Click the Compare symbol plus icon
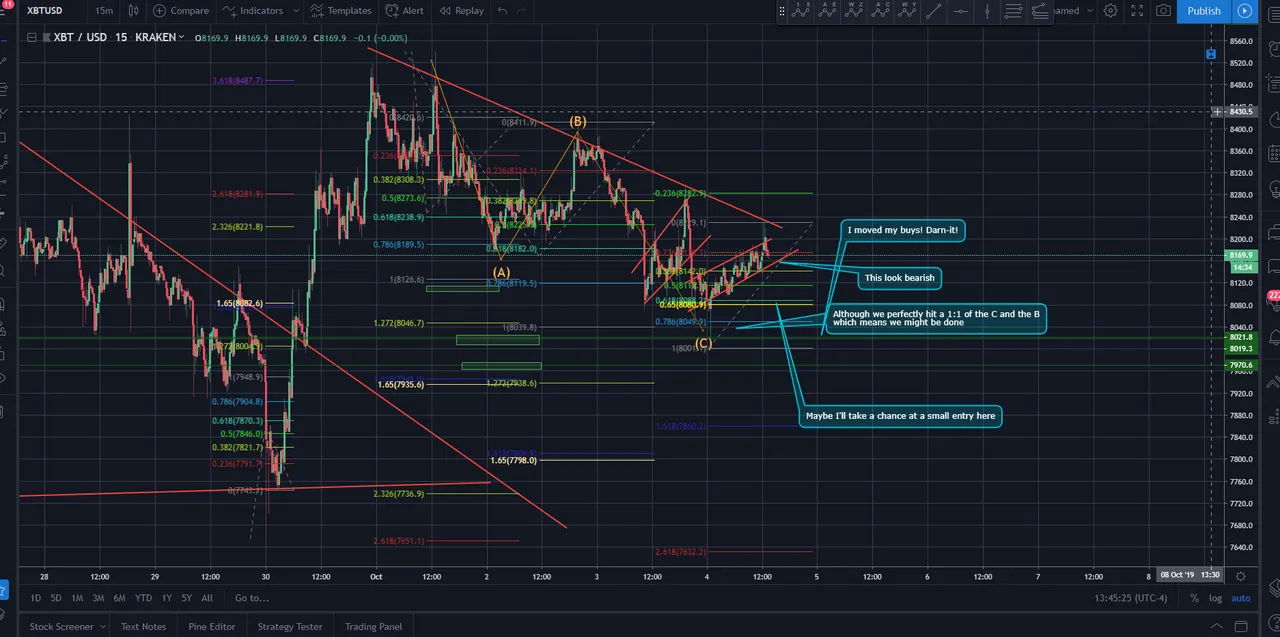This screenshot has width=1280, height=637. [x=159, y=10]
